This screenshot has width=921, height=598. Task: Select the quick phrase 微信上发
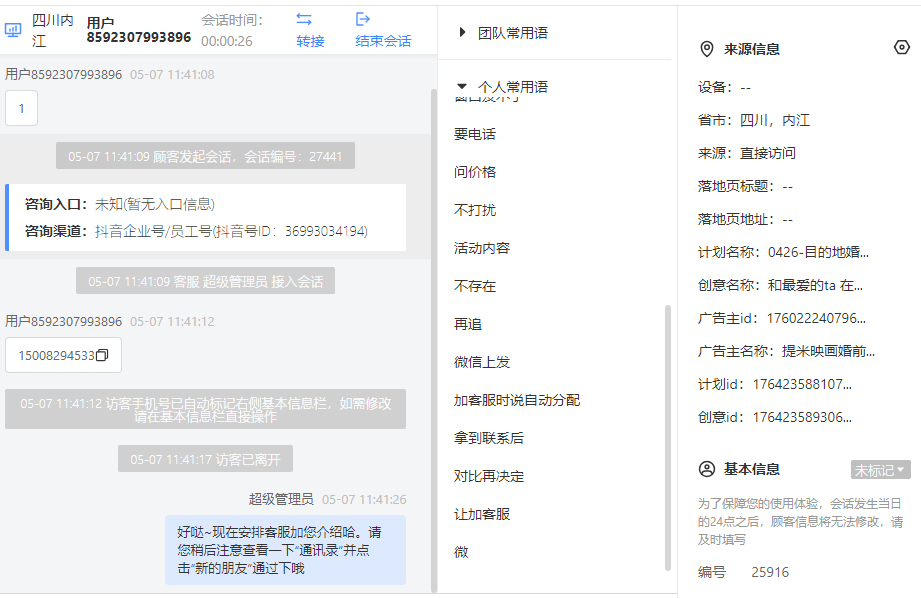[x=482, y=362]
